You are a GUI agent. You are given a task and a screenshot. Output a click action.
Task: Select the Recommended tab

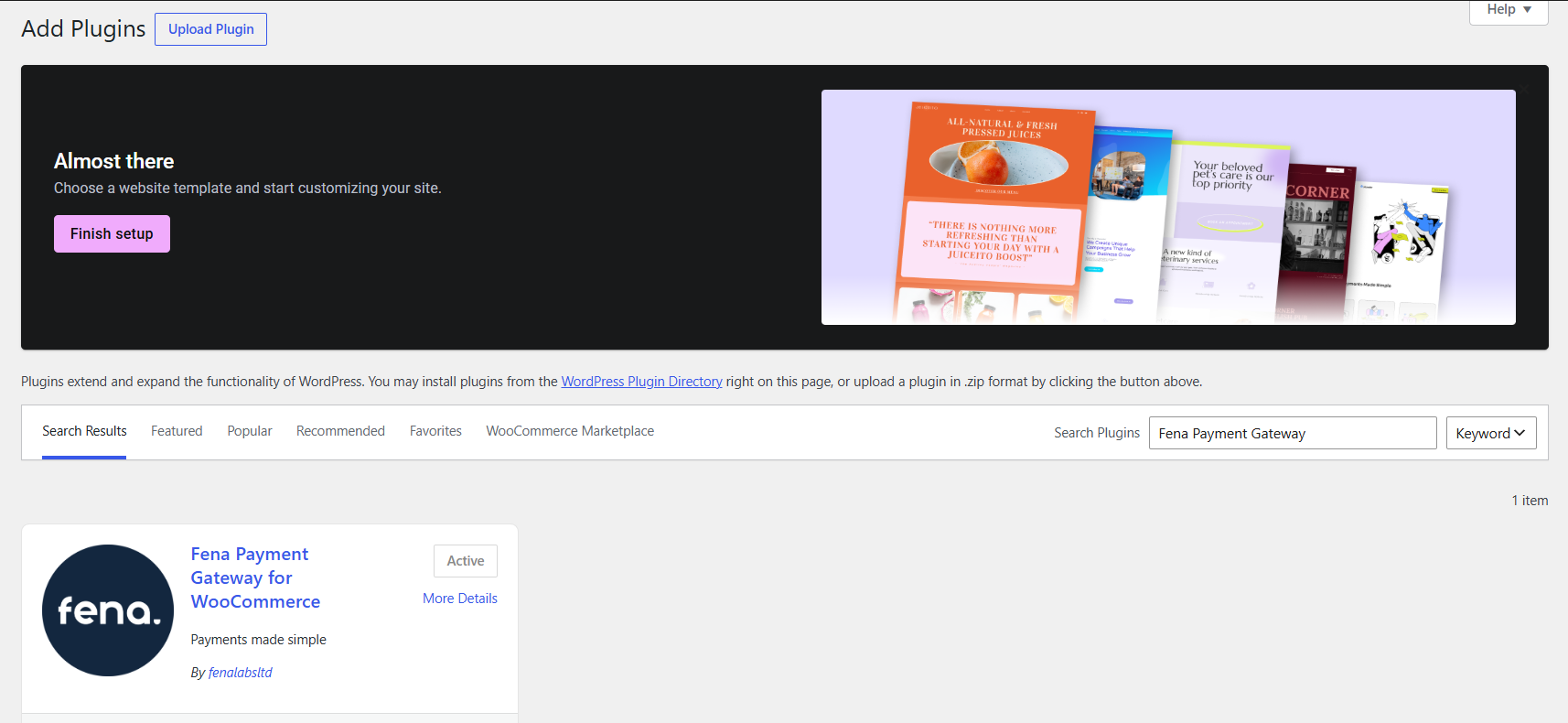tap(340, 431)
